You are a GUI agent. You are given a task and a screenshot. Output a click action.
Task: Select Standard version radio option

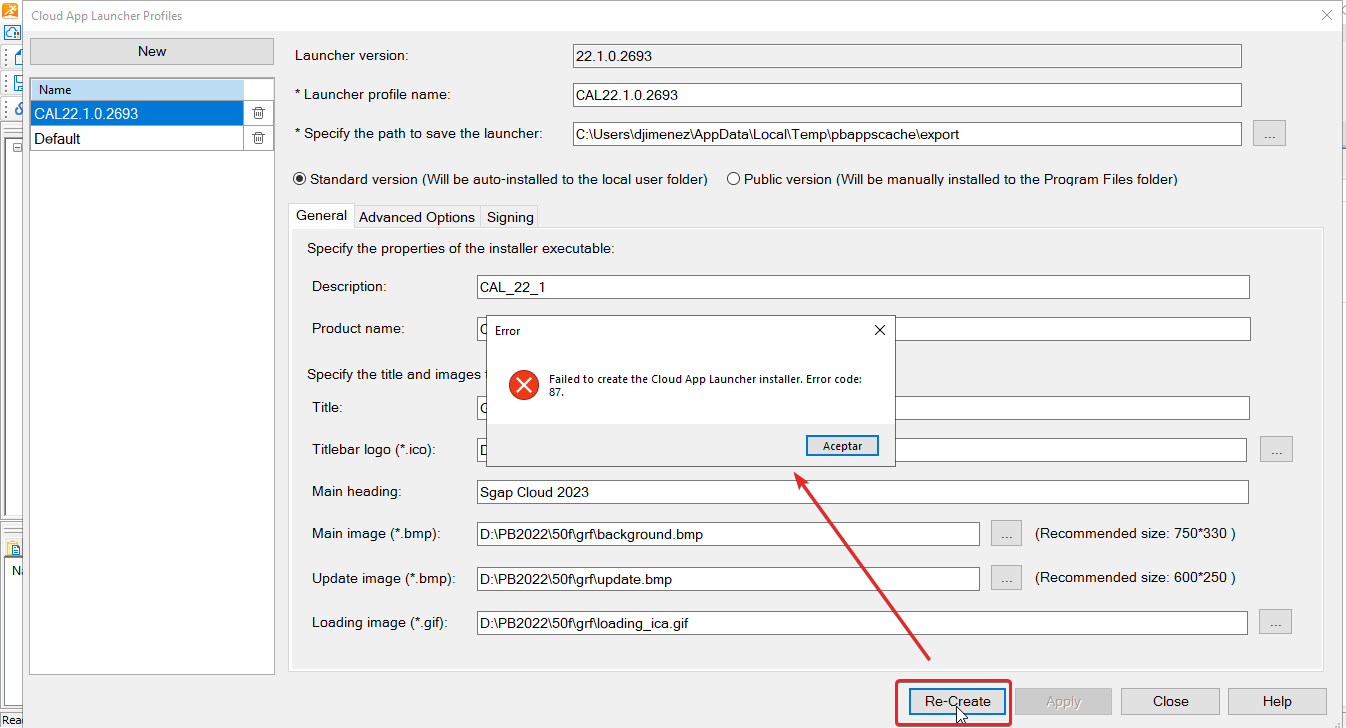pos(299,179)
